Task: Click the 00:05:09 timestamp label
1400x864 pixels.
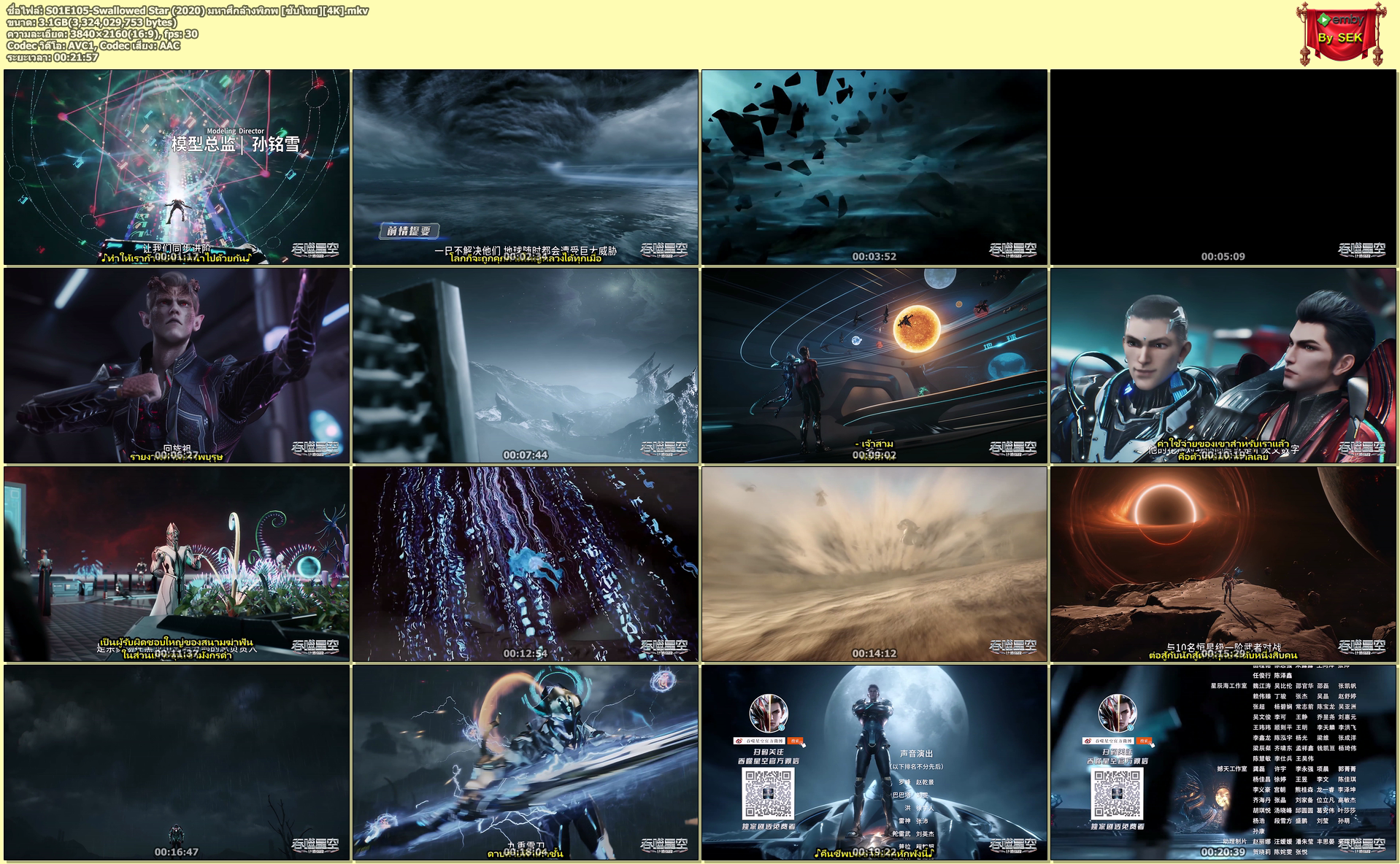Action: [1223, 256]
